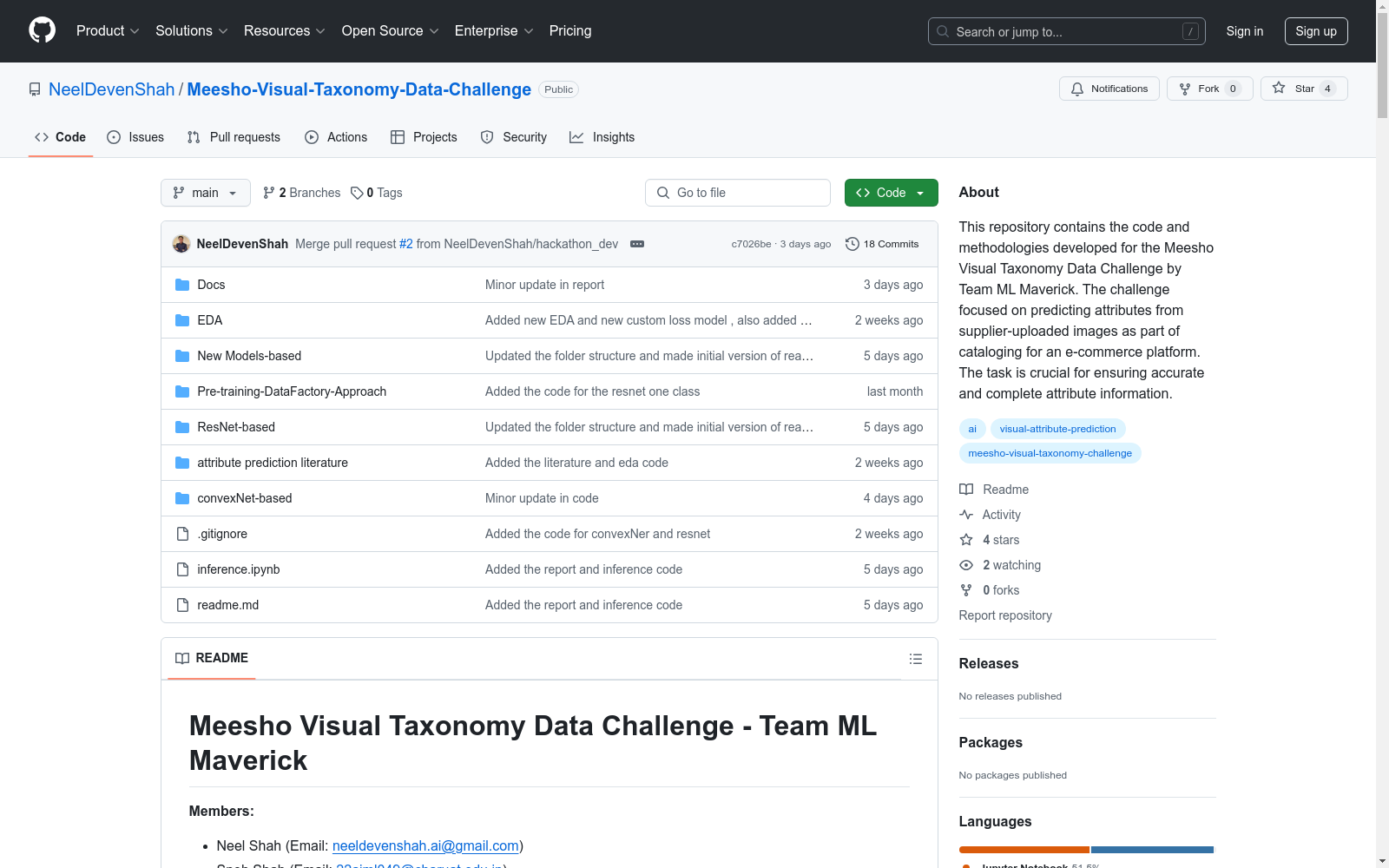The height and width of the screenshot is (868, 1389).
Task: Expand the Product menu
Action: coord(108,31)
